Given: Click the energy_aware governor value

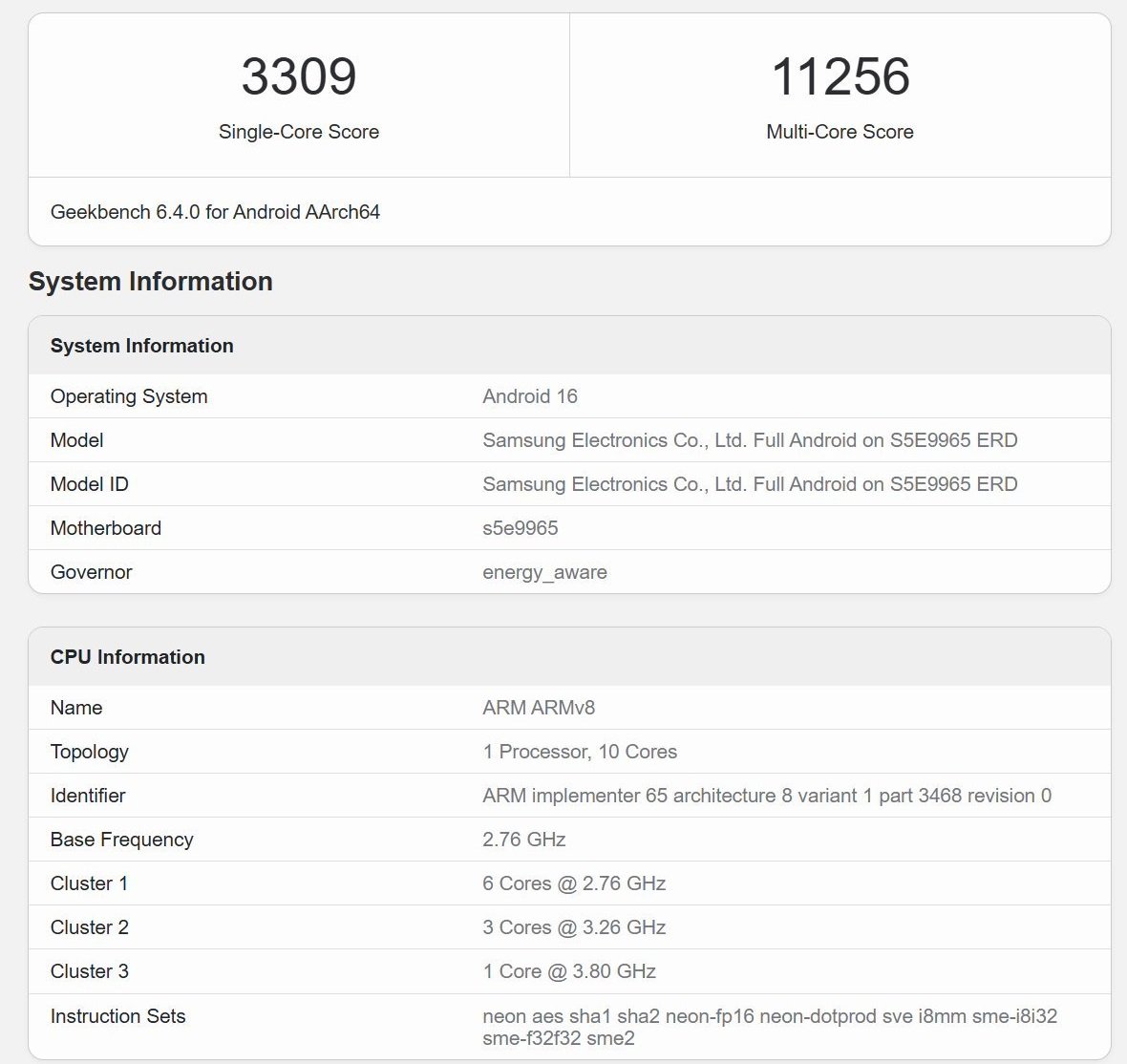Looking at the screenshot, I should (544, 572).
